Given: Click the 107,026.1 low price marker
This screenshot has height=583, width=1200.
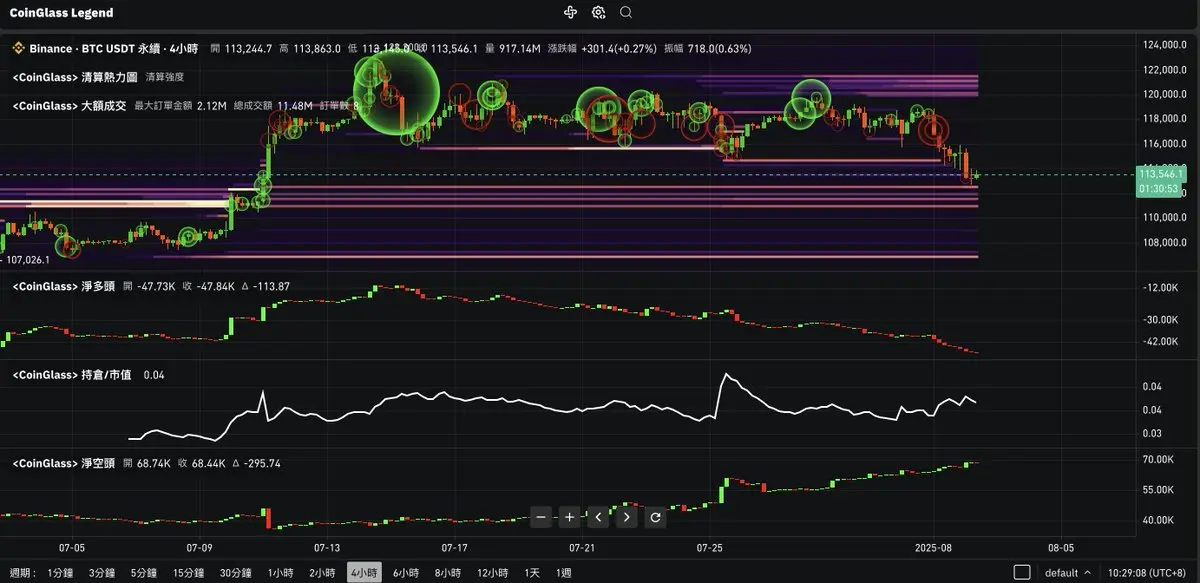Looking at the screenshot, I should pos(28,260).
